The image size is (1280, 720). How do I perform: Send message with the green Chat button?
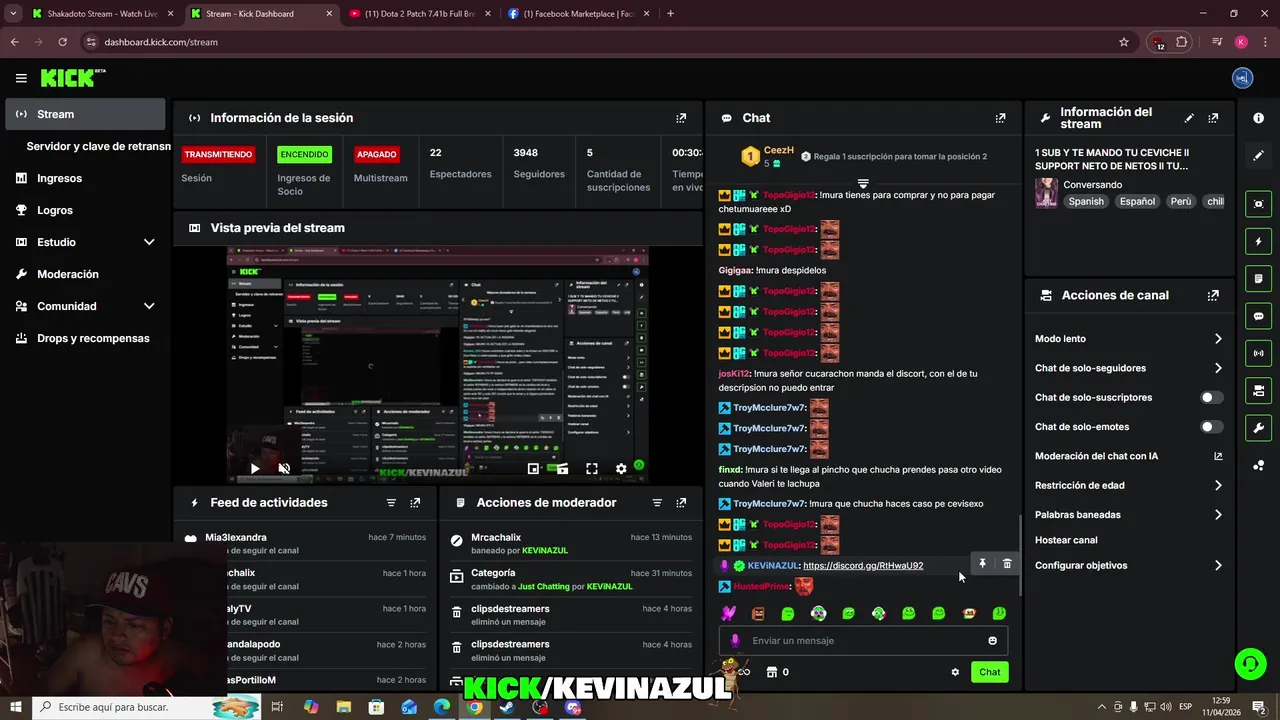pyautogui.click(x=989, y=672)
